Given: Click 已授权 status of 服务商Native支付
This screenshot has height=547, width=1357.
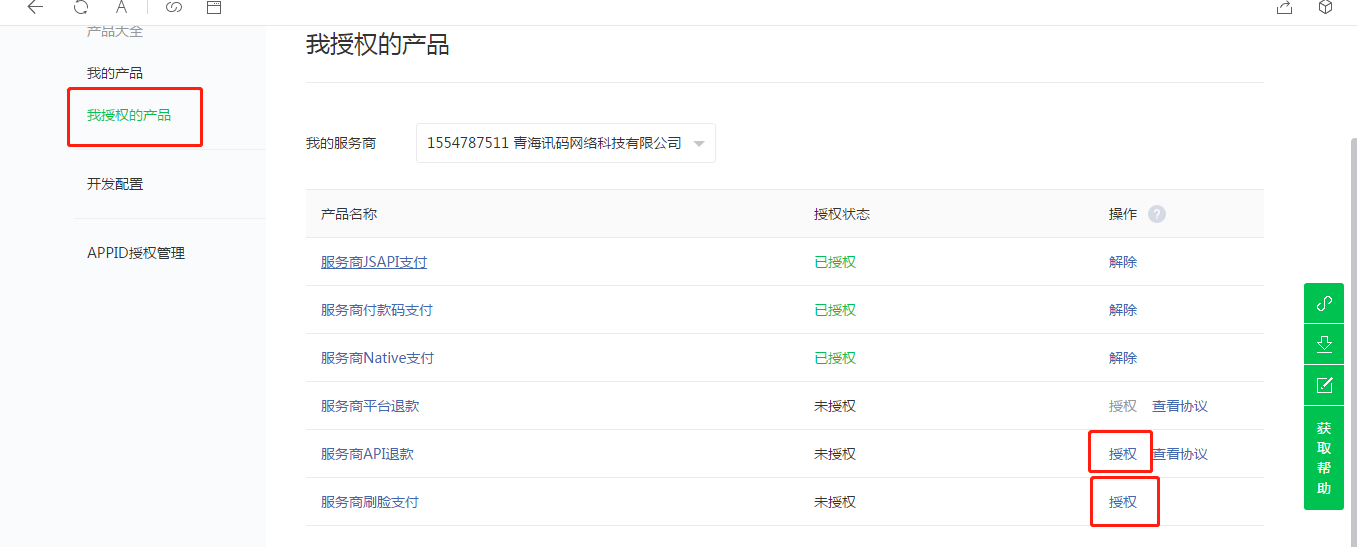Looking at the screenshot, I should [835, 358].
